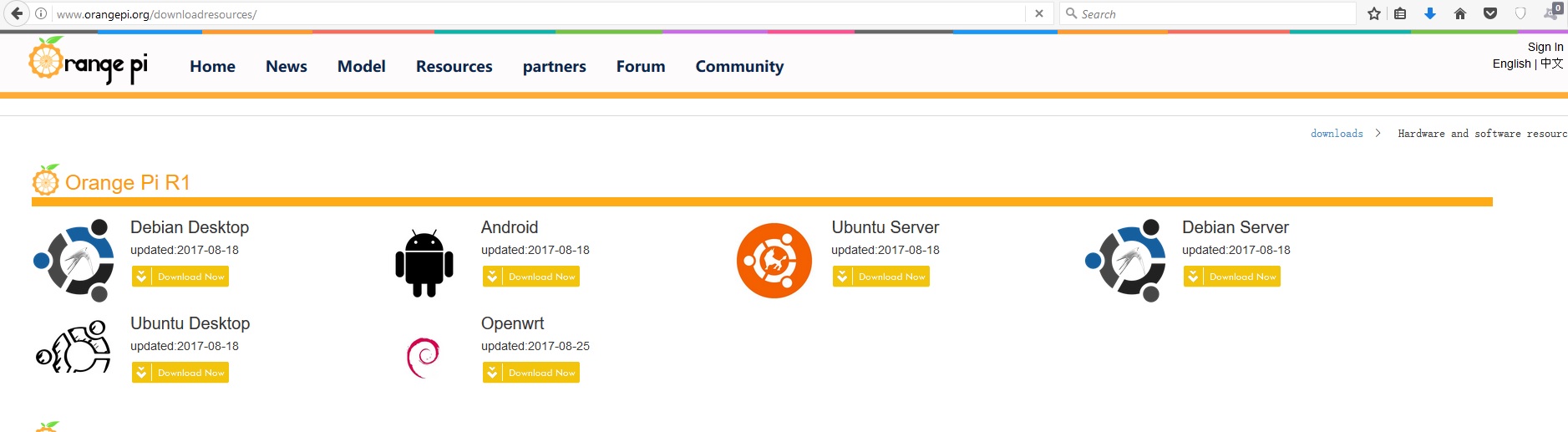Image resolution: width=1568 pixels, height=432 pixels.
Task: Download Now for Debian Desktop
Action: click(180, 277)
